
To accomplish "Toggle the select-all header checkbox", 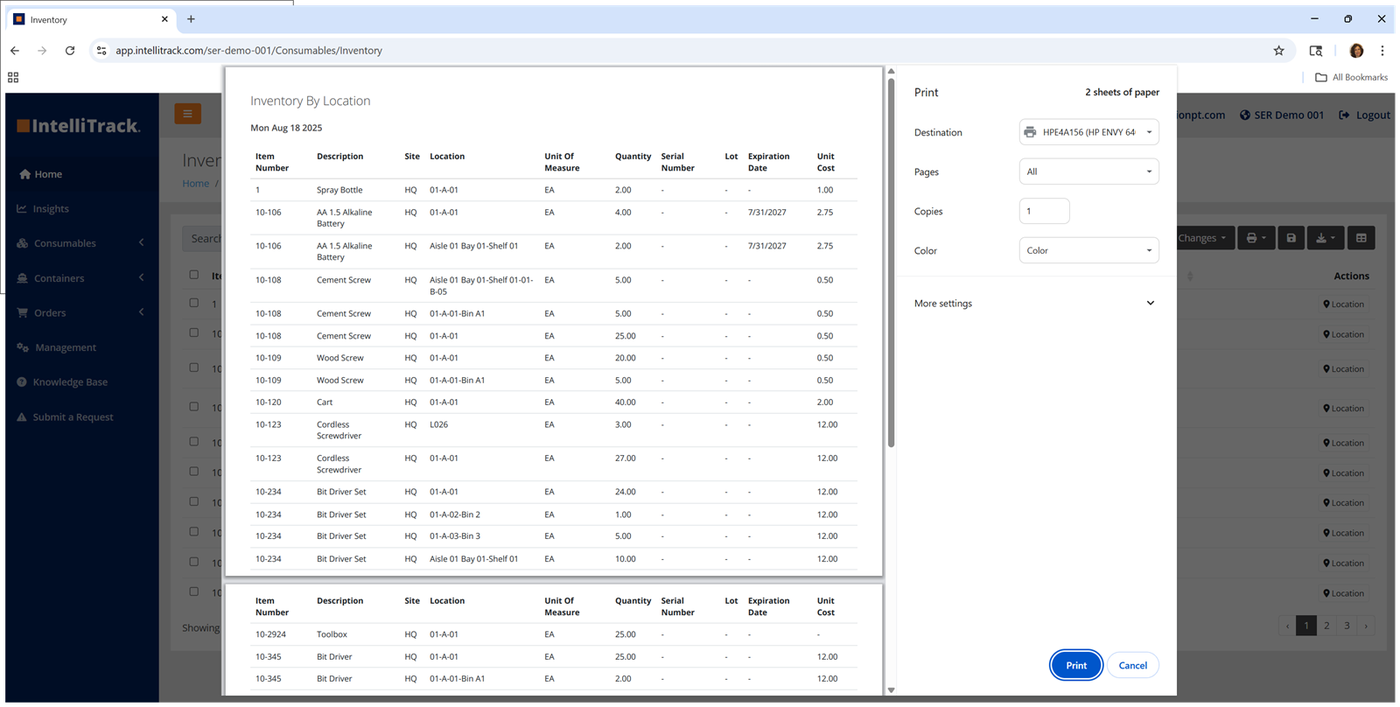I will 194,275.
